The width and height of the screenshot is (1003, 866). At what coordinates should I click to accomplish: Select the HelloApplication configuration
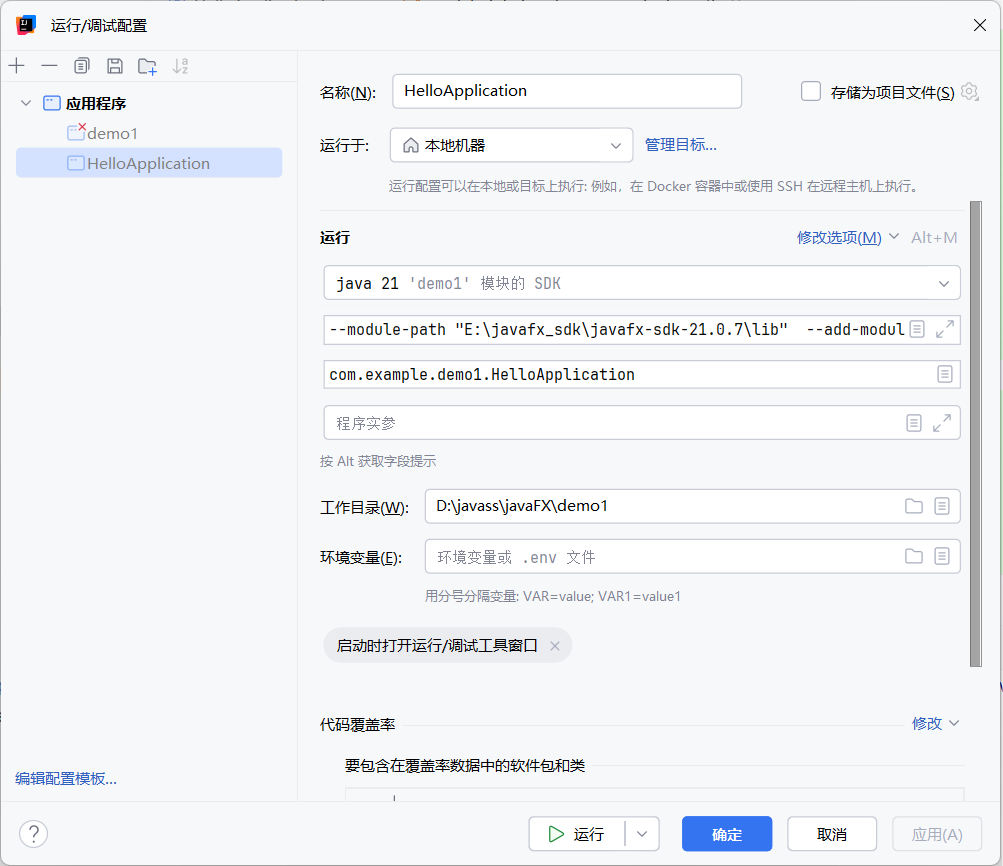(x=148, y=163)
